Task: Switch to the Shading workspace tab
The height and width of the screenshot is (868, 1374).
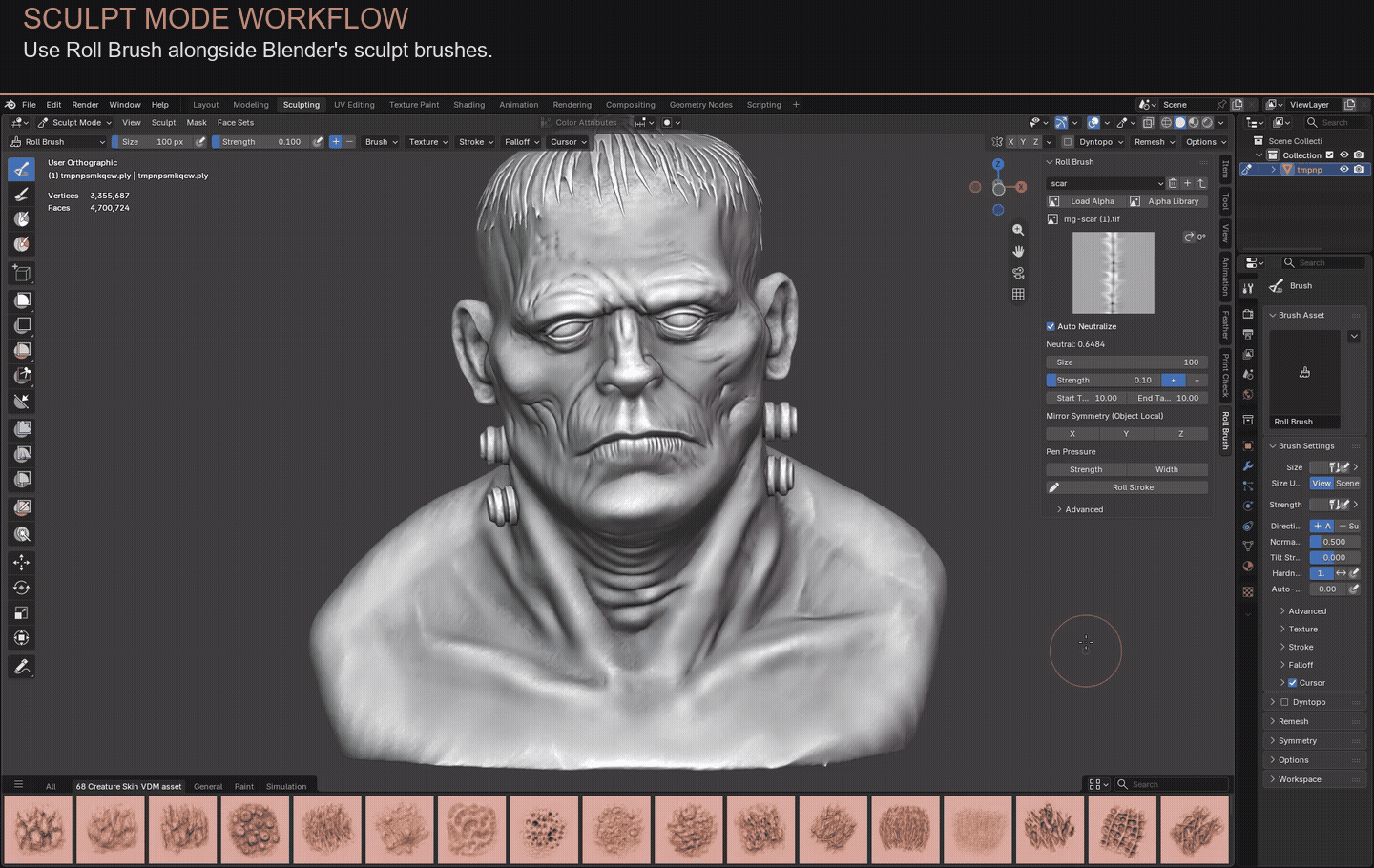Action: pos(468,105)
